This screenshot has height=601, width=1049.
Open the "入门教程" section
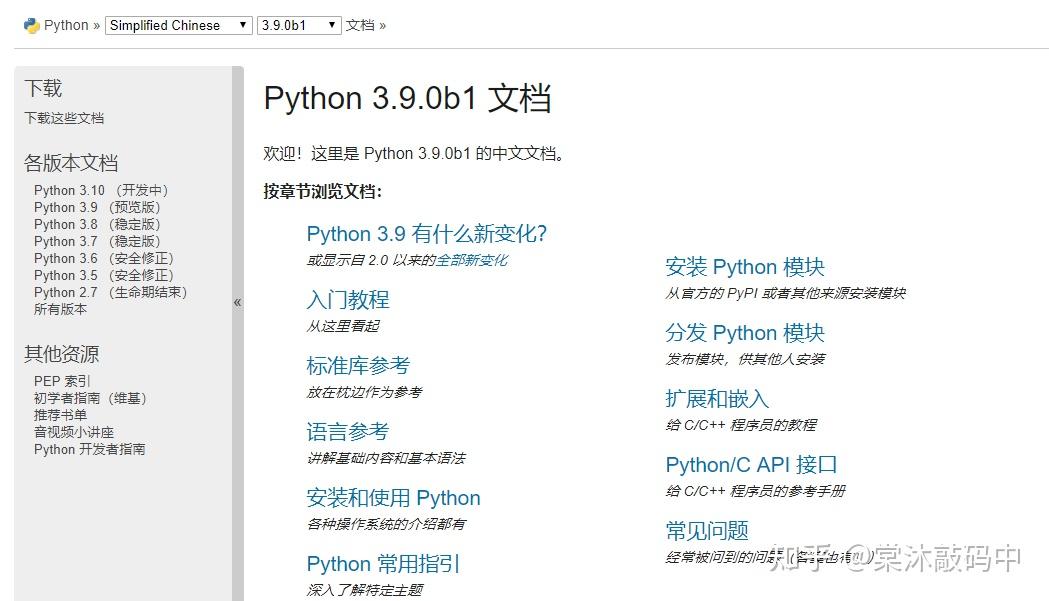[347, 298]
